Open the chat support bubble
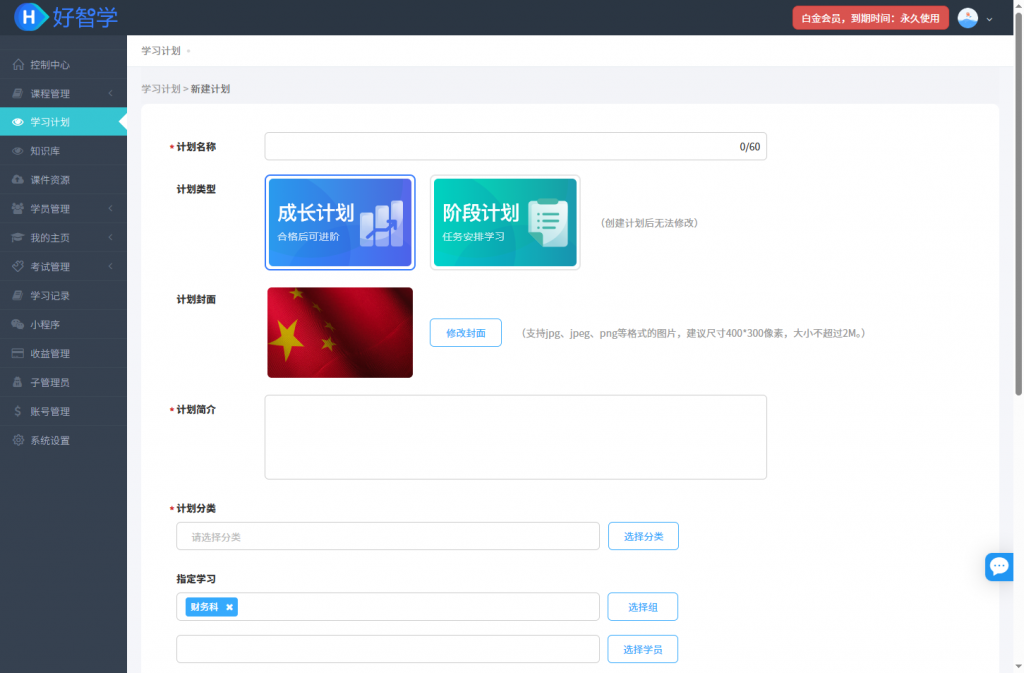 (999, 567)
